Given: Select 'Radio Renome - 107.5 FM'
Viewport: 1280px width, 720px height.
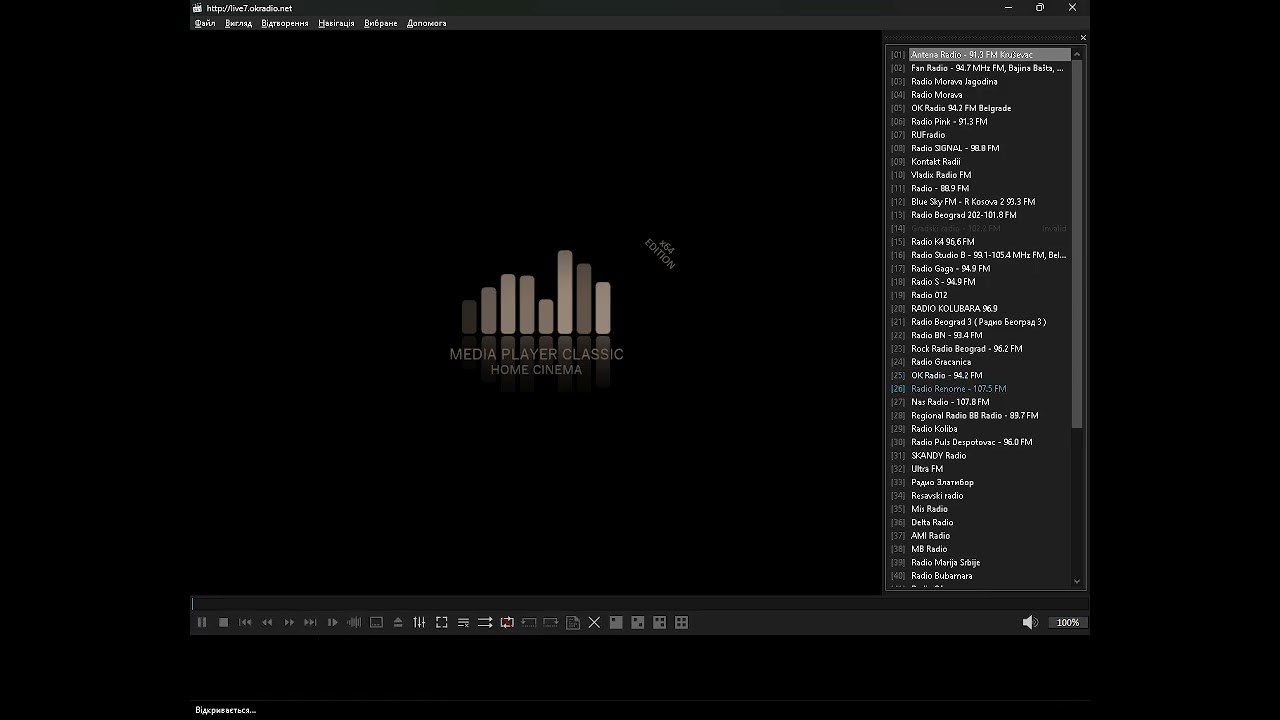Looking at the screenshot, I should 979,388.
